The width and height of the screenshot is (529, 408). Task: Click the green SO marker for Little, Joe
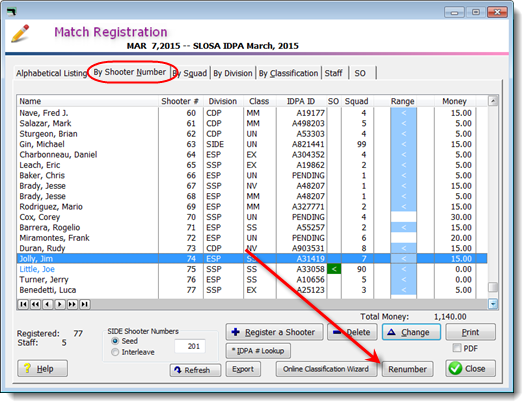[x=334, y=269]
